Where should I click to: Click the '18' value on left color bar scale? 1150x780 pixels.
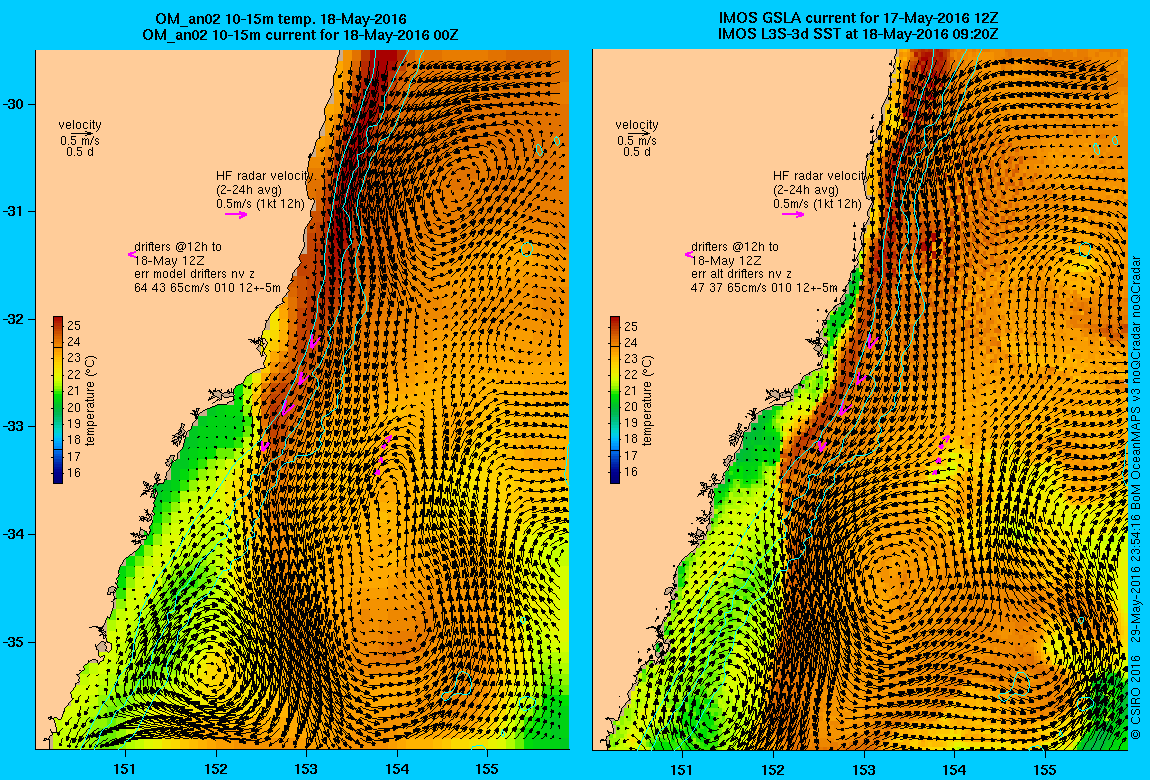tap(74, 440)
